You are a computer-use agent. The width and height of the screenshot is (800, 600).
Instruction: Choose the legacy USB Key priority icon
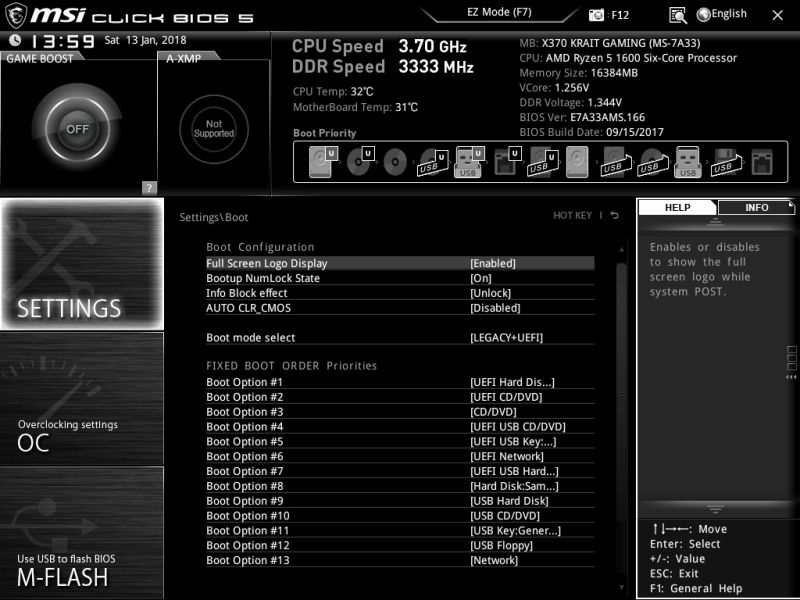pos(688,162)
